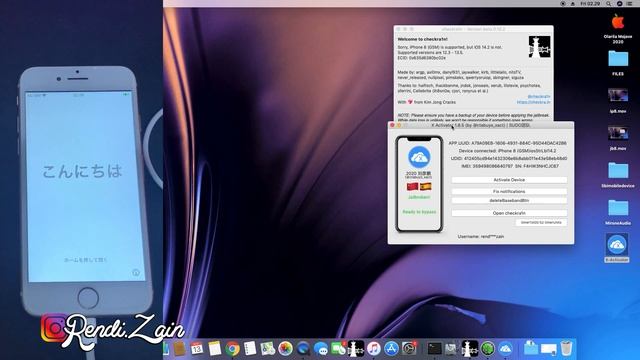The width and height of the screenshot is (640, 360).
Task: Open Reminders from the dock
Action: pos(250,349)
